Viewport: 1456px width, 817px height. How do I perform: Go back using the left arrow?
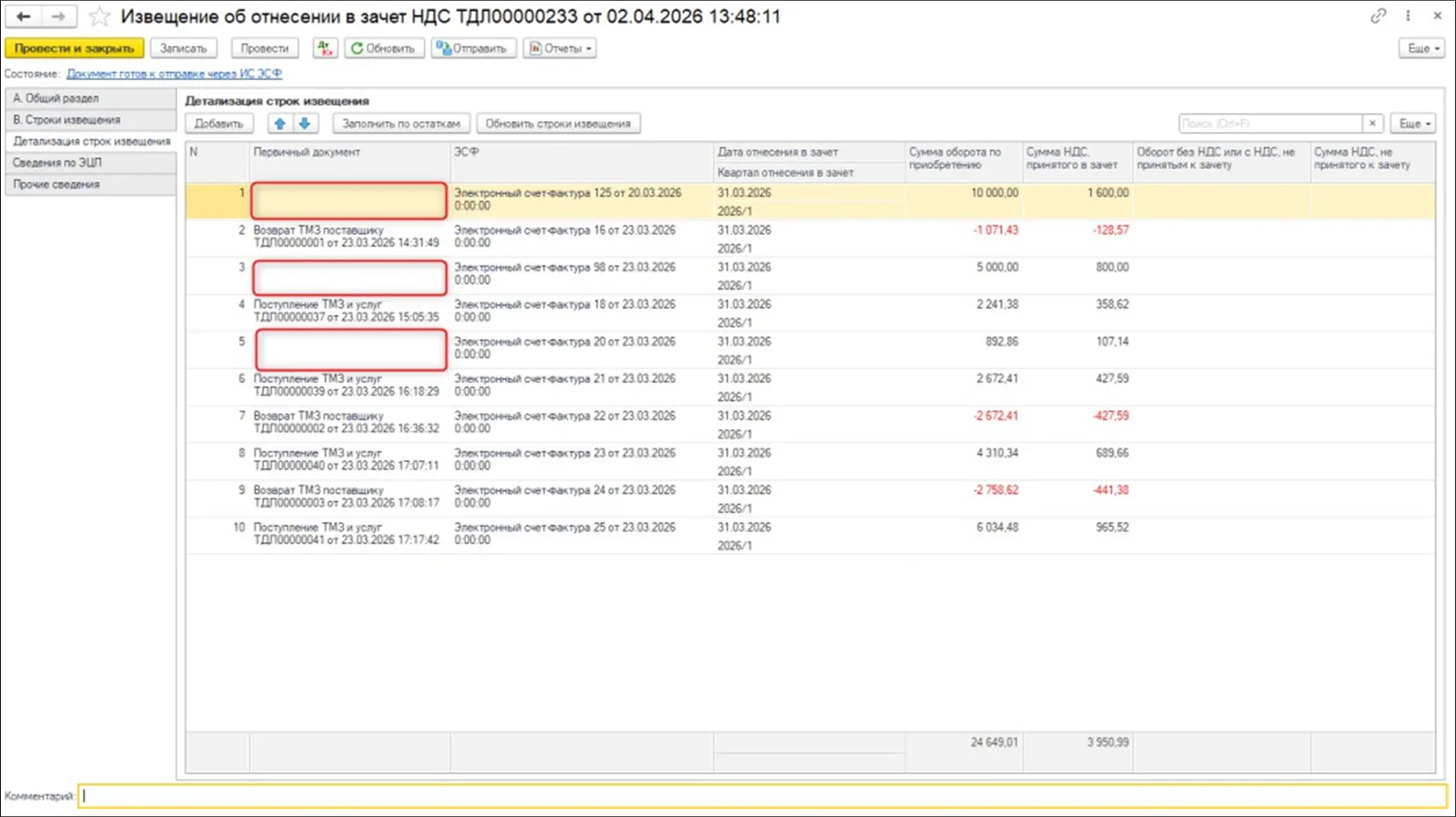(24, 16)
